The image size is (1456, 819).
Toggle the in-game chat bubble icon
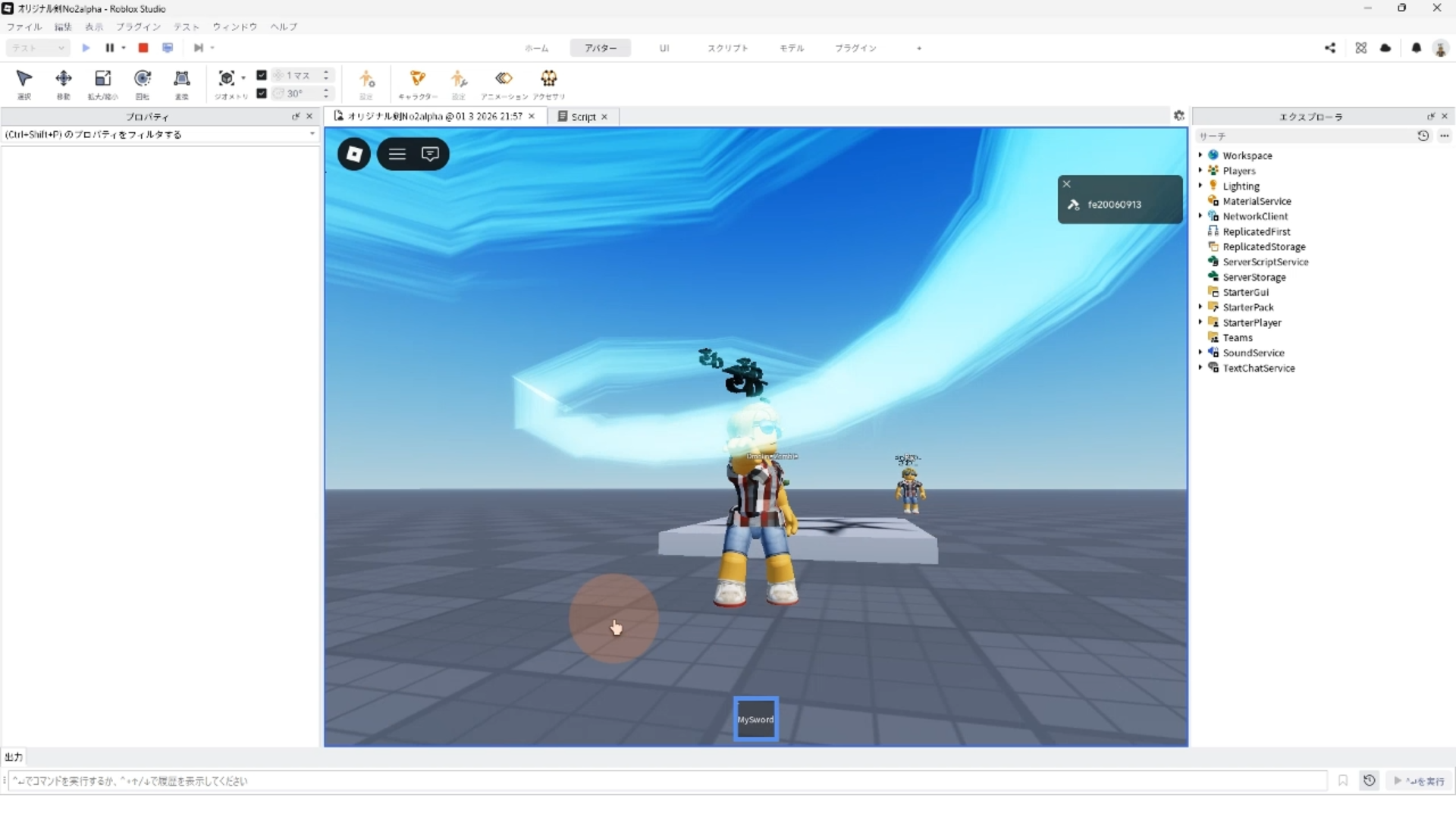(x=430, y=154)
